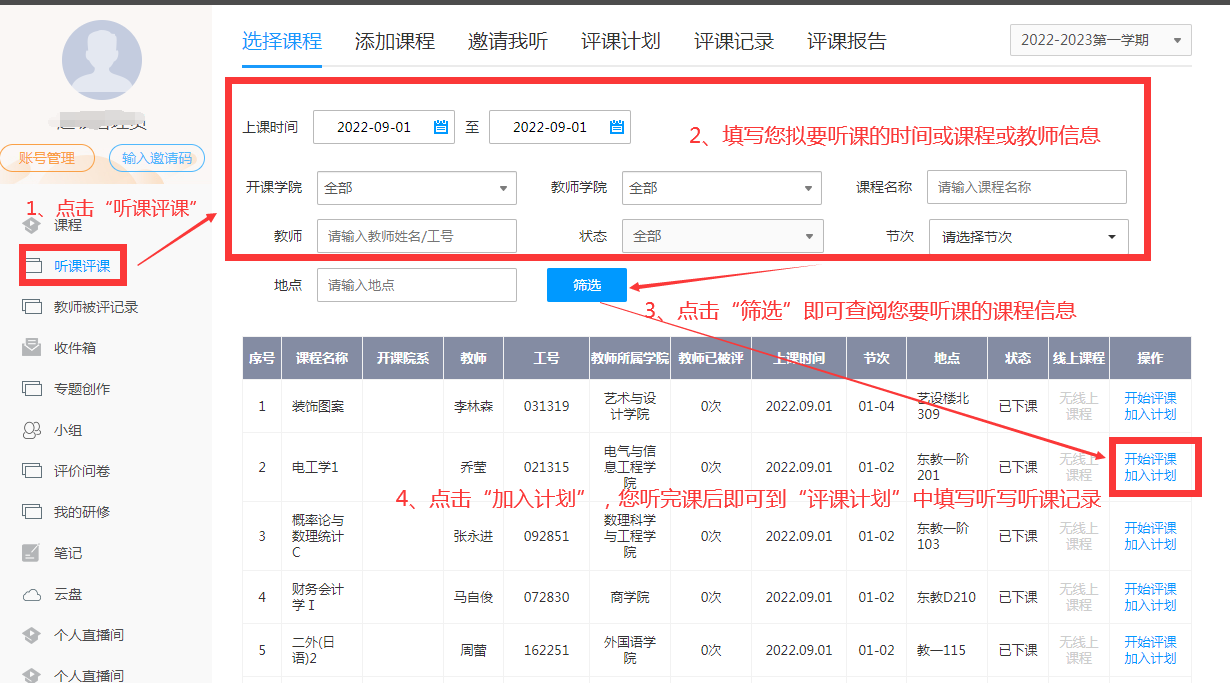The image size is (1230, 683).
Task: Click the 教师已被评 column header
Action: point(711,358)
